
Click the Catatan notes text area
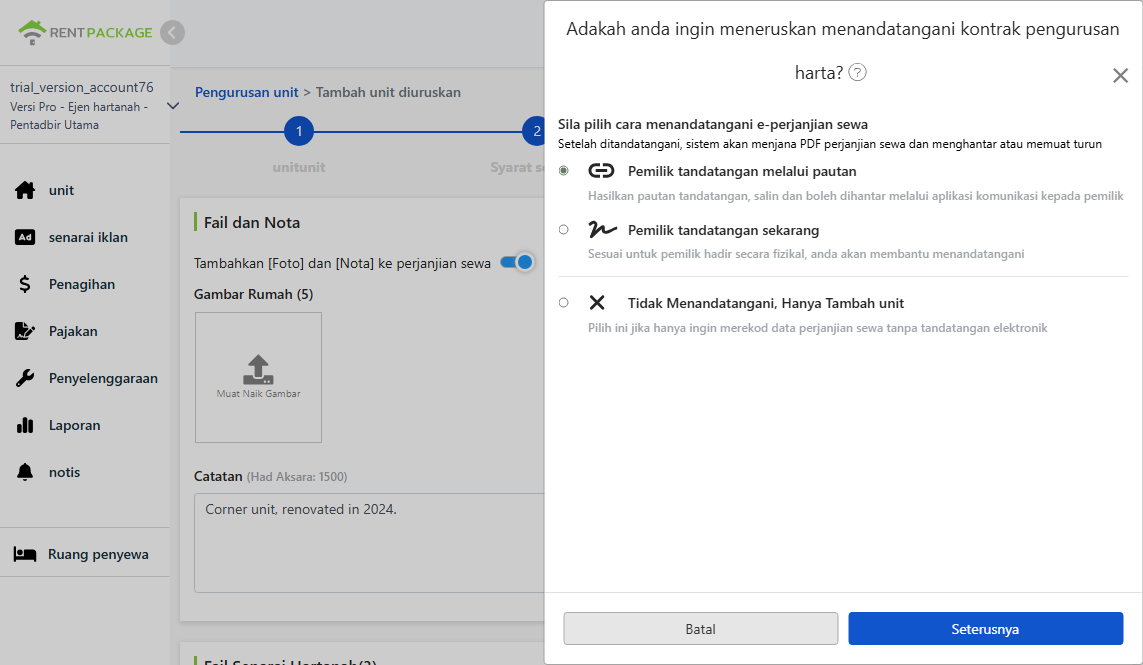[370, 542]
